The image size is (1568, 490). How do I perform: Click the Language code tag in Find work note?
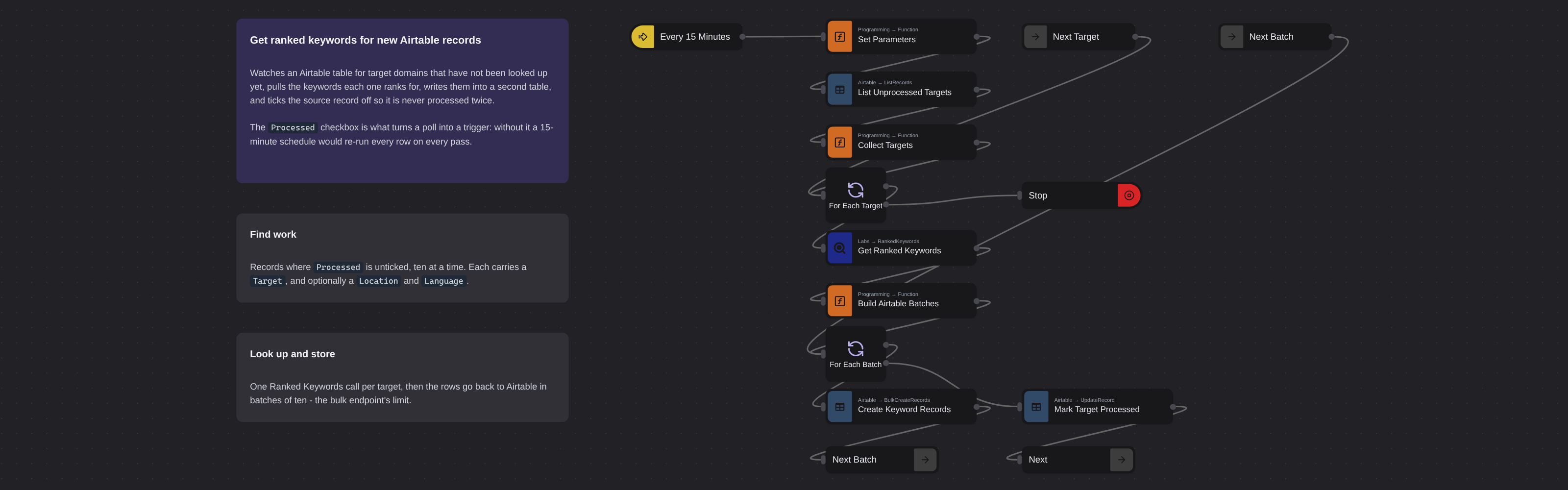pos(443,281)
